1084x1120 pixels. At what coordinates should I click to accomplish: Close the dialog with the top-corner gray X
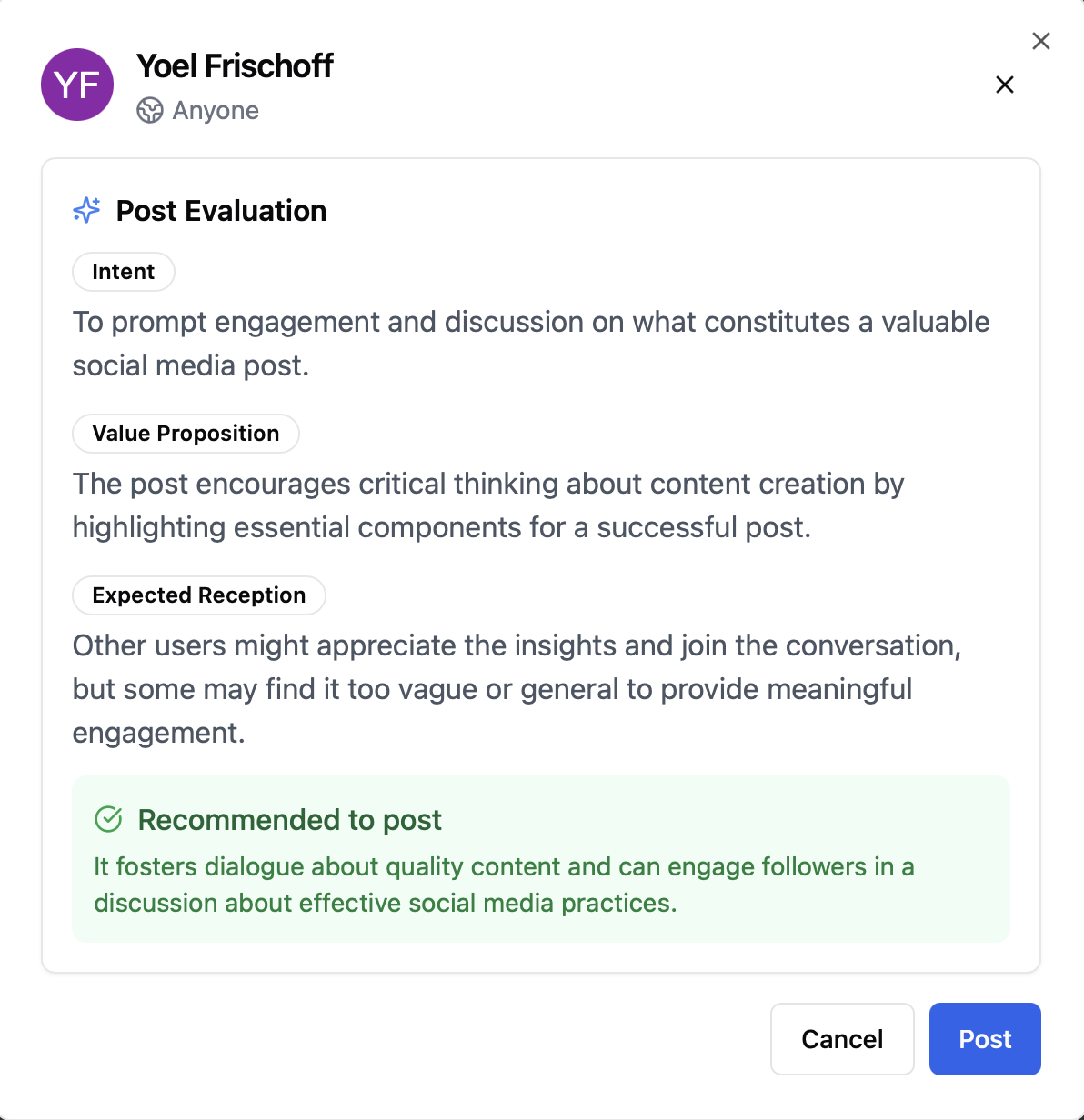[1041, 41]
